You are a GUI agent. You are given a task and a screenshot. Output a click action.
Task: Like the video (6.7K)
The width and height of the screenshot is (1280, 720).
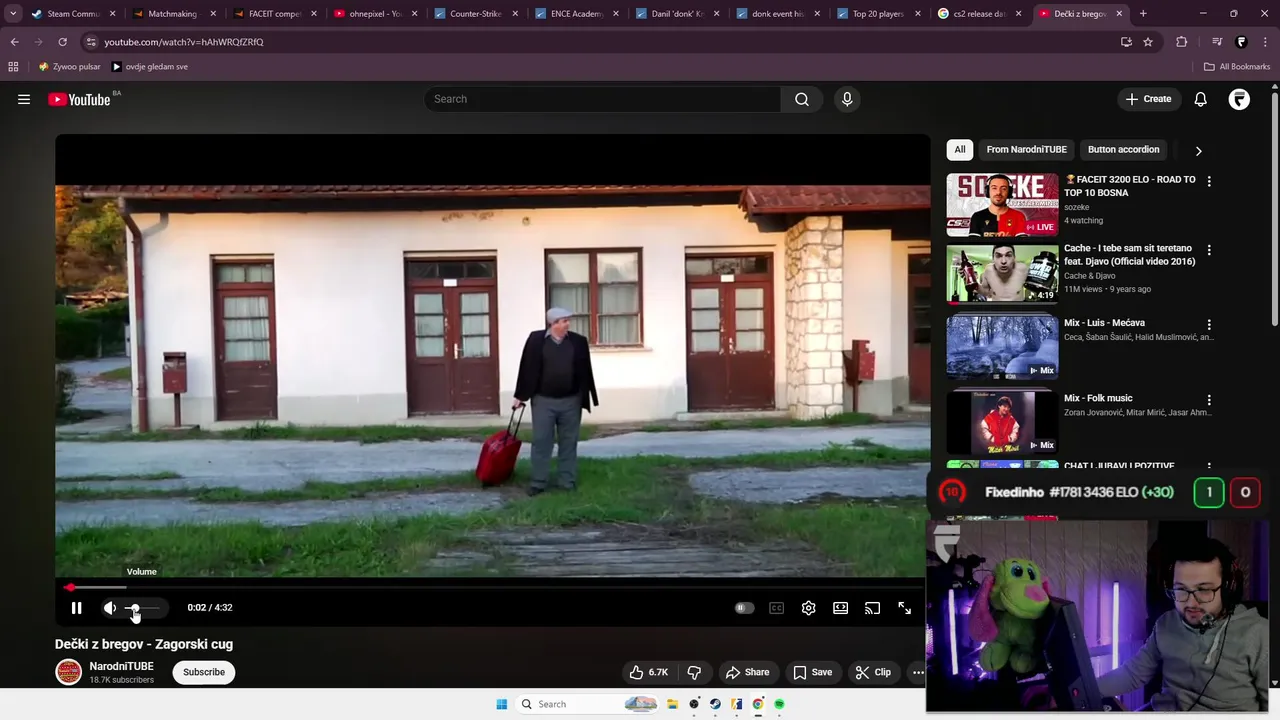coord(648,672)
